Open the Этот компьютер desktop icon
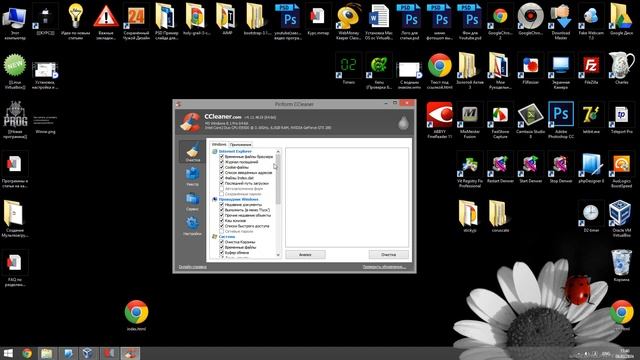640x360 pixels. (x=15, y=21)
